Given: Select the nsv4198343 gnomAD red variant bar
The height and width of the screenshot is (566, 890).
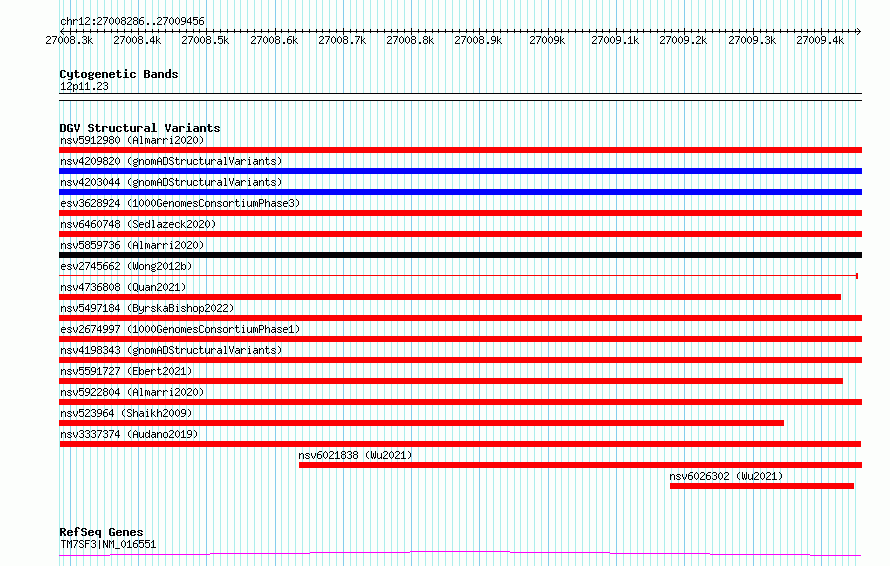Looking at the screenshot, I should point(460,360).
